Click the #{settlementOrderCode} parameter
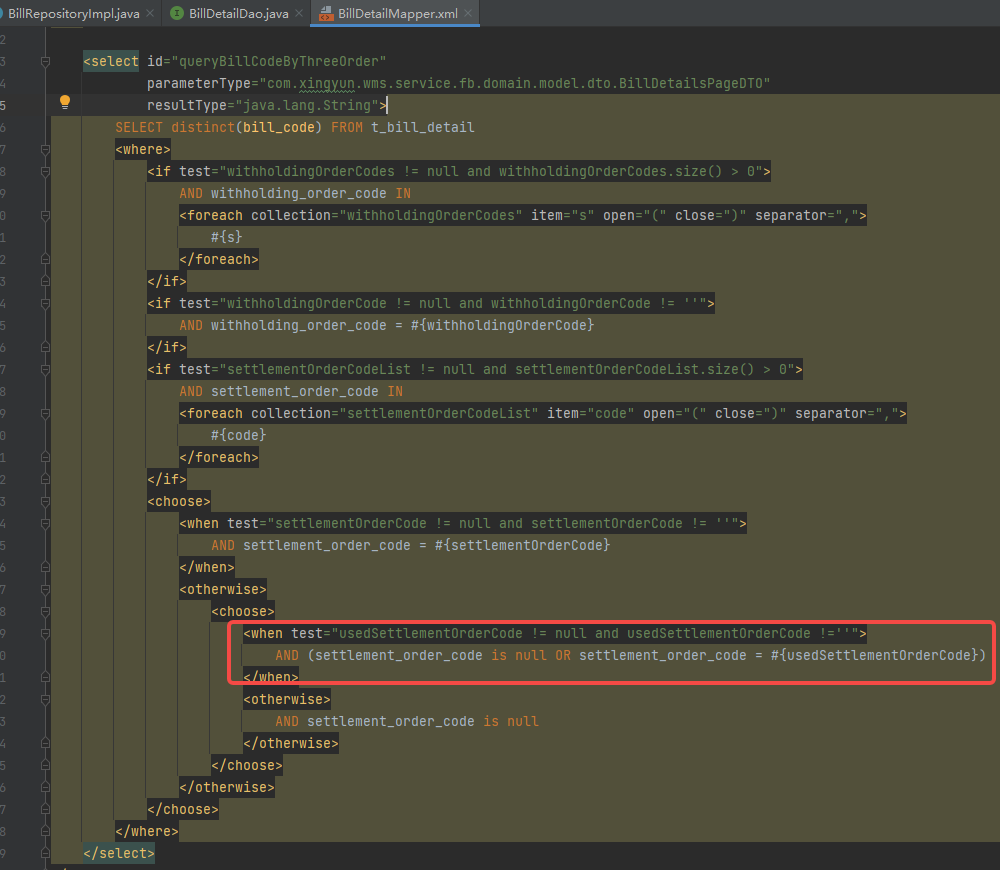The height and width of the screenshot is (870, 1000). (522, 545)
